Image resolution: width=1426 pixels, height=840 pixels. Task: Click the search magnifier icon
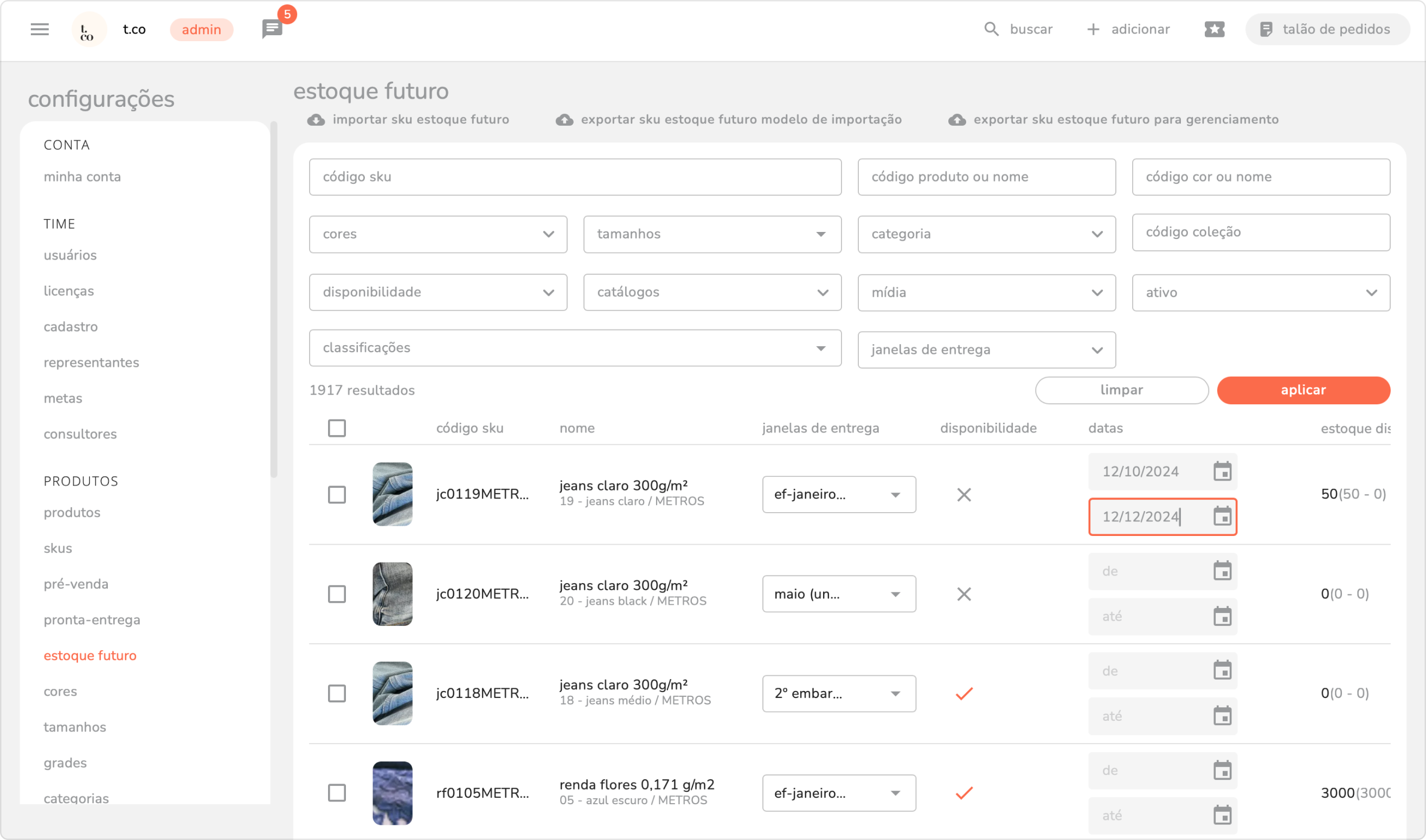pos(991,29)
